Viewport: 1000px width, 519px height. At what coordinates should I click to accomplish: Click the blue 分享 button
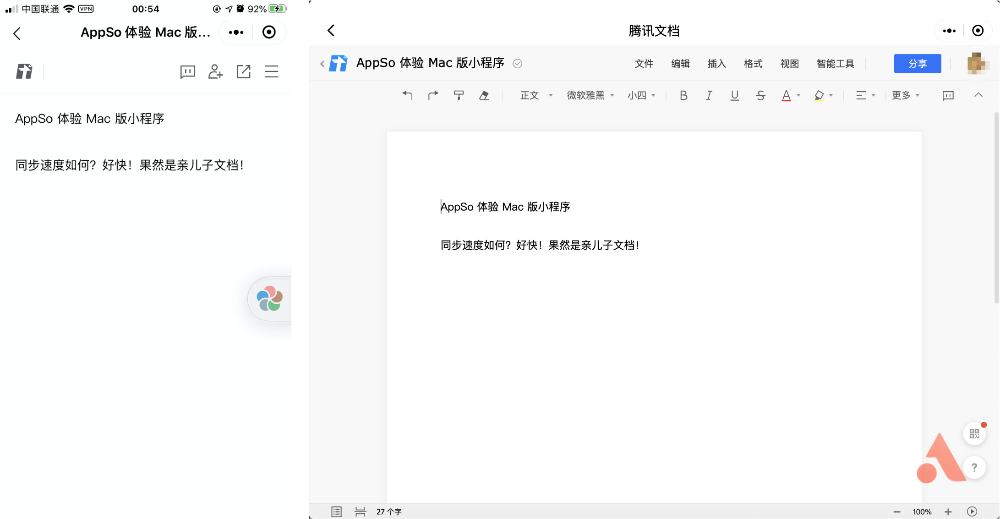pos(917,63)
